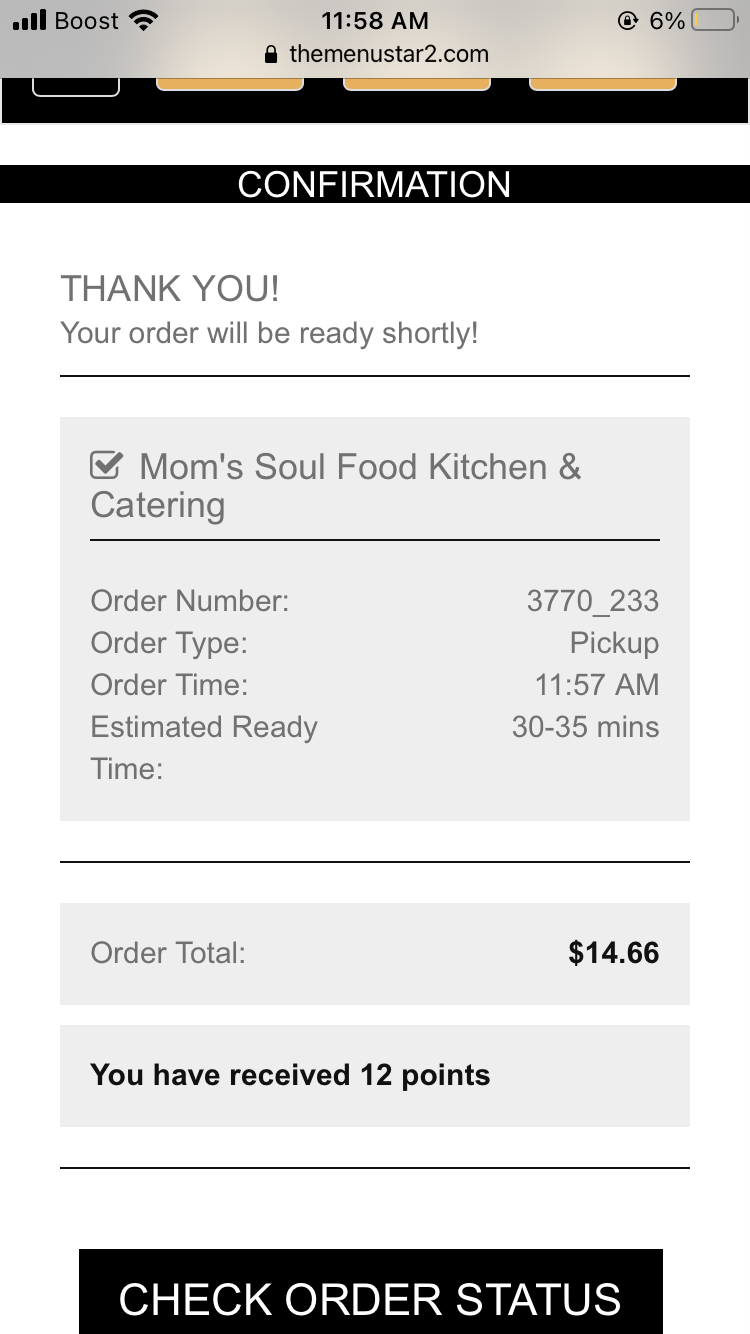Tap the Wi-Fi status icon

pyautogui.click(x=145, y=21)
